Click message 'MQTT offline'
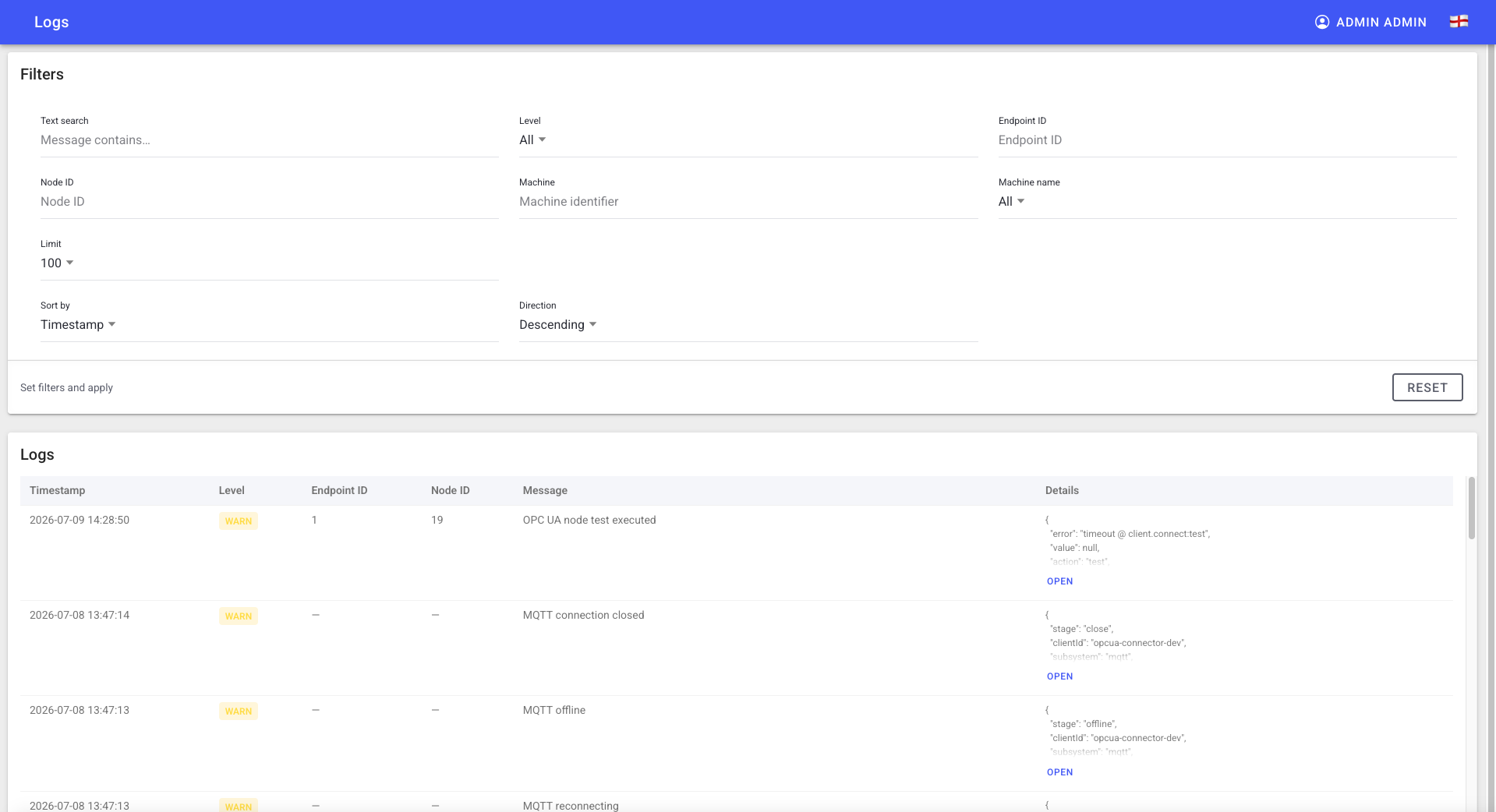 (x=554, y=710)
